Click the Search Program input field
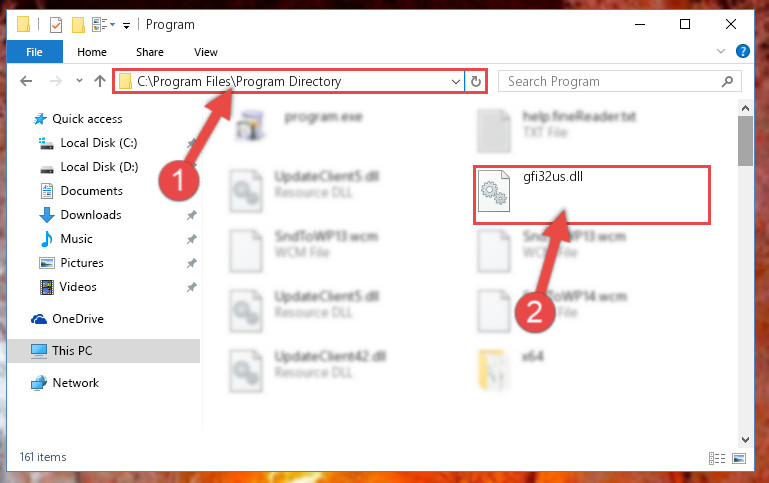This screenshot has width=769, height=483. [x=610, y=81]
